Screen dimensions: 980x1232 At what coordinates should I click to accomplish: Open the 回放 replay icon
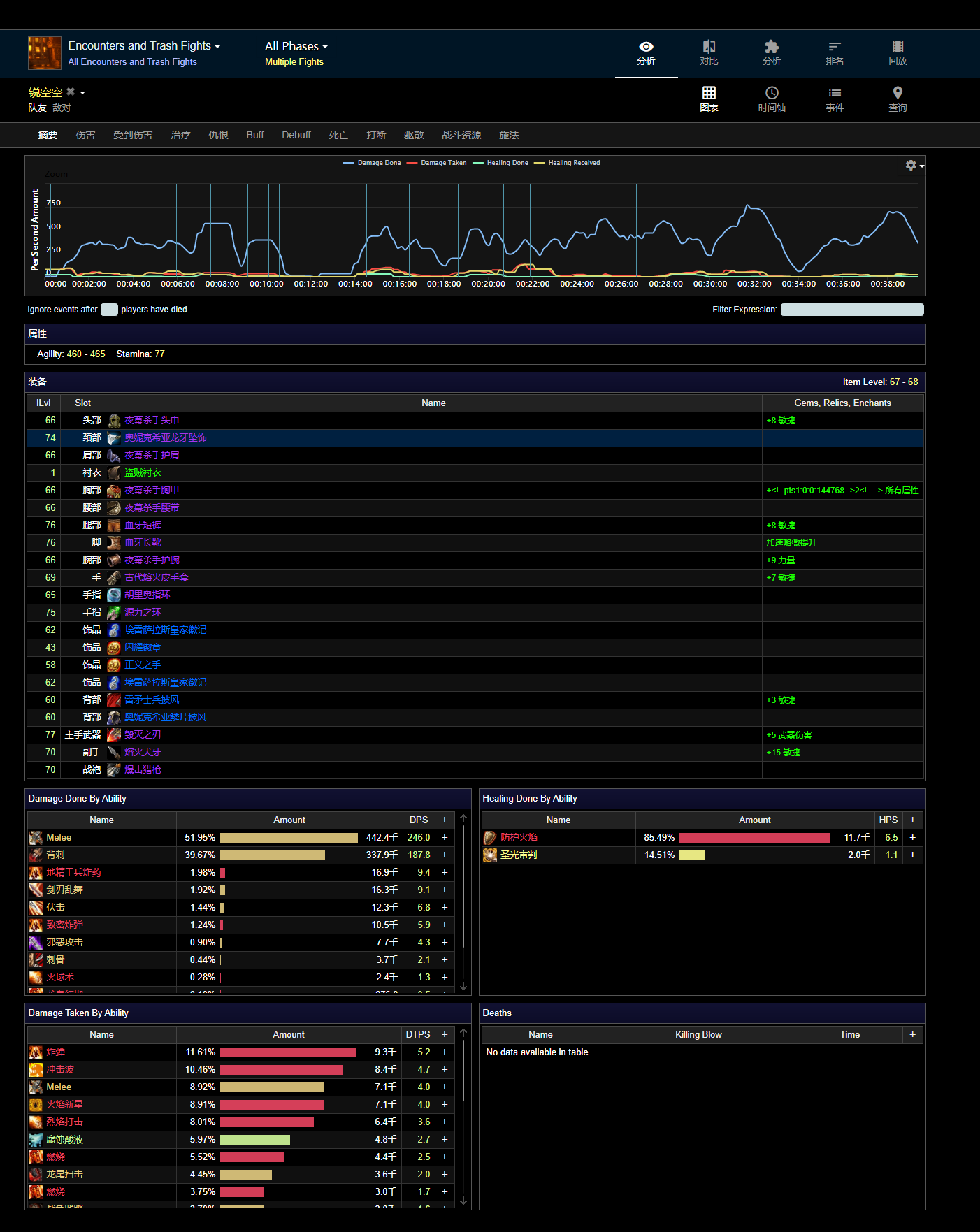(x=898, y=53)
